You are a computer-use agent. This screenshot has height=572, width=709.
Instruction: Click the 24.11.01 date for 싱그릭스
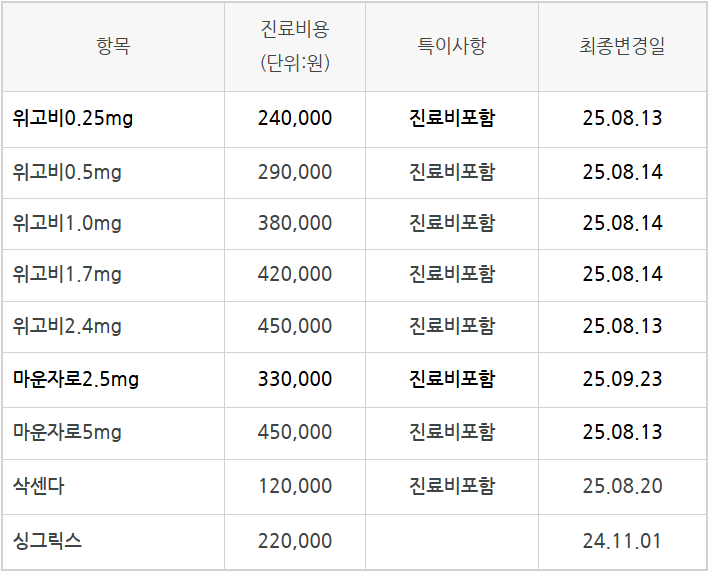(622, 541)
